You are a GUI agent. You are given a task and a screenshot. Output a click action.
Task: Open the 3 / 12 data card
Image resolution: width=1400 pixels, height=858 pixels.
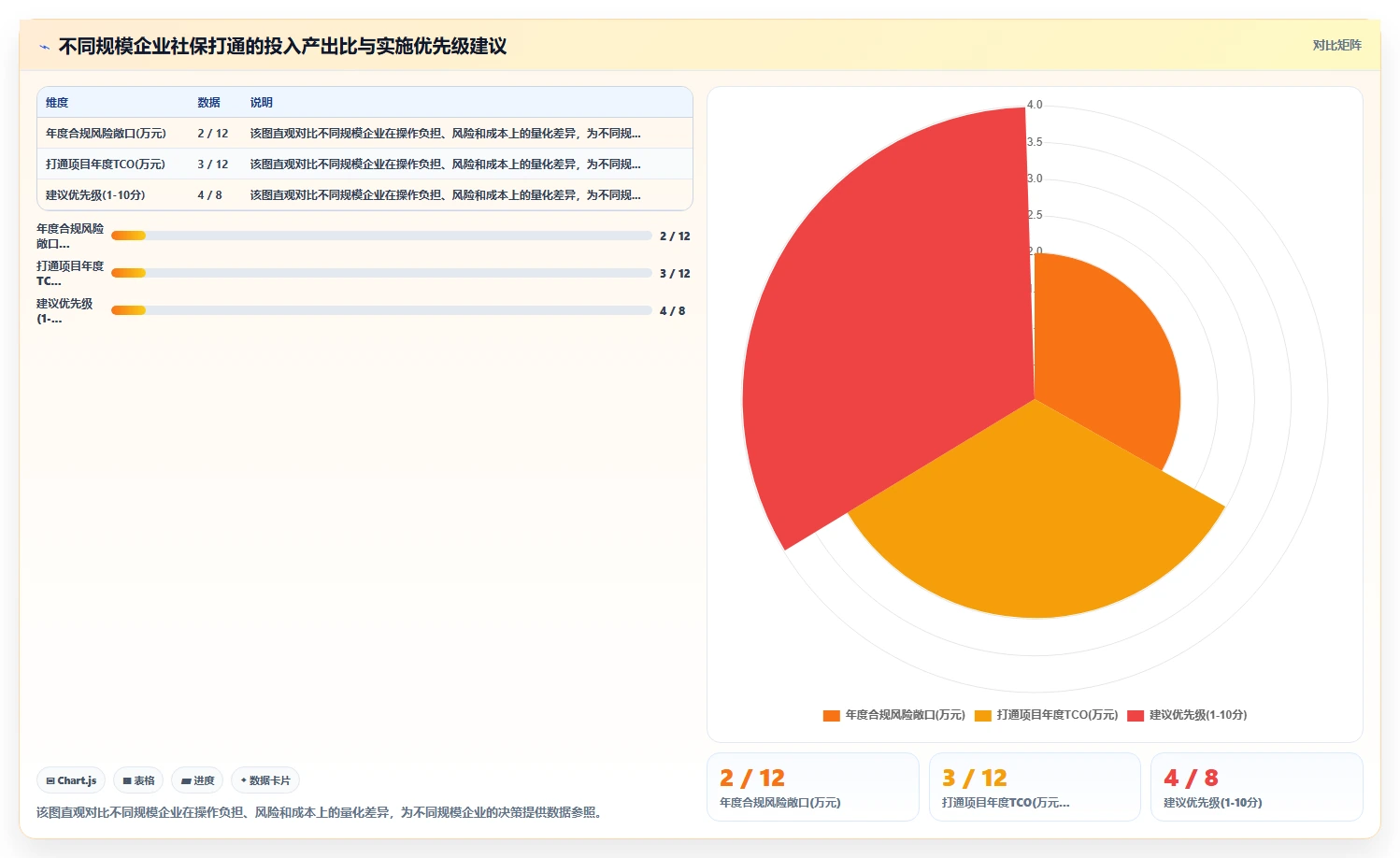point(1035,787)
